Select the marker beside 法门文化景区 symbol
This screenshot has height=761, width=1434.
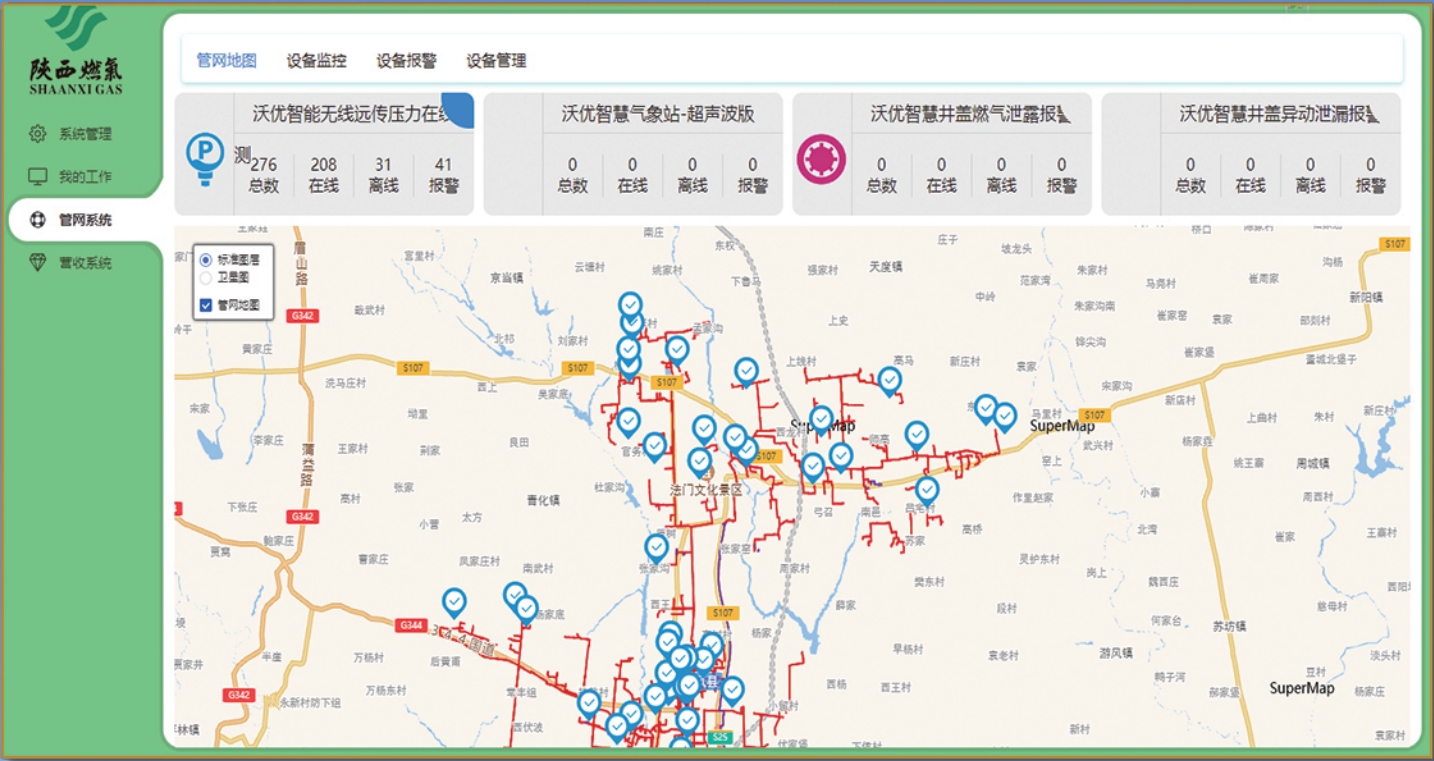point(700,463)
